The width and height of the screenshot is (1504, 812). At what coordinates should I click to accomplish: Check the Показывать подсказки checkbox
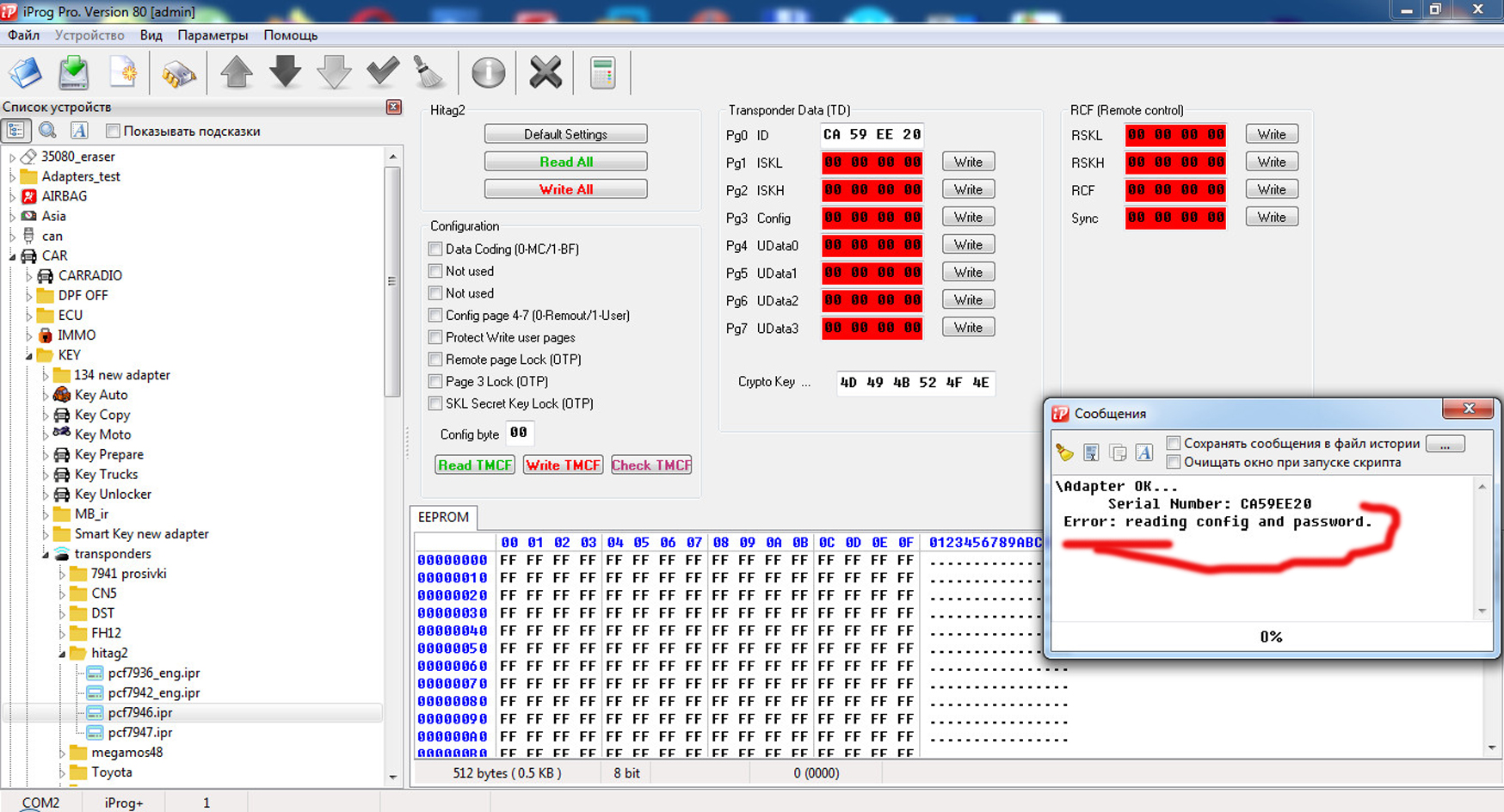point(113,131)
